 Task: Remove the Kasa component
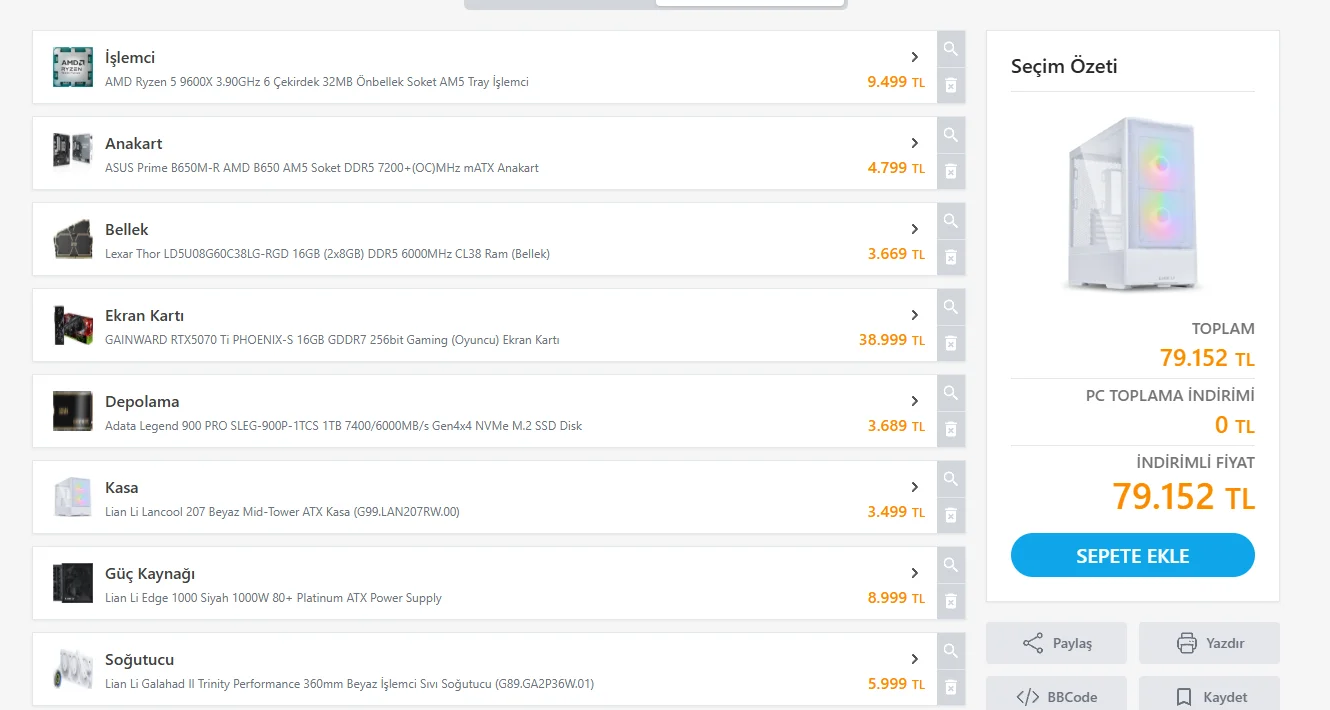point(951,515)
